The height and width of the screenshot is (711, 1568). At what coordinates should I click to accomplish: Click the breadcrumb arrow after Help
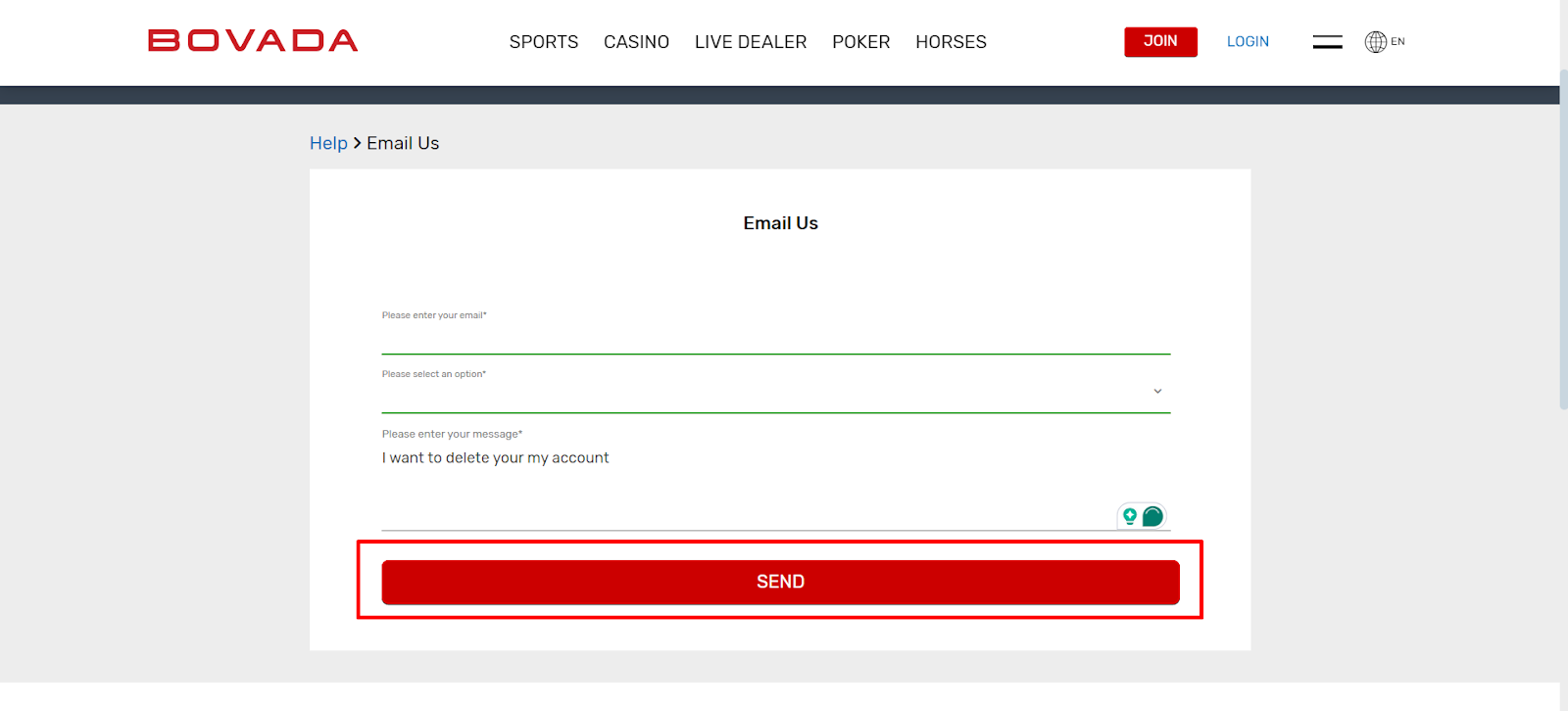coord(357,143)
